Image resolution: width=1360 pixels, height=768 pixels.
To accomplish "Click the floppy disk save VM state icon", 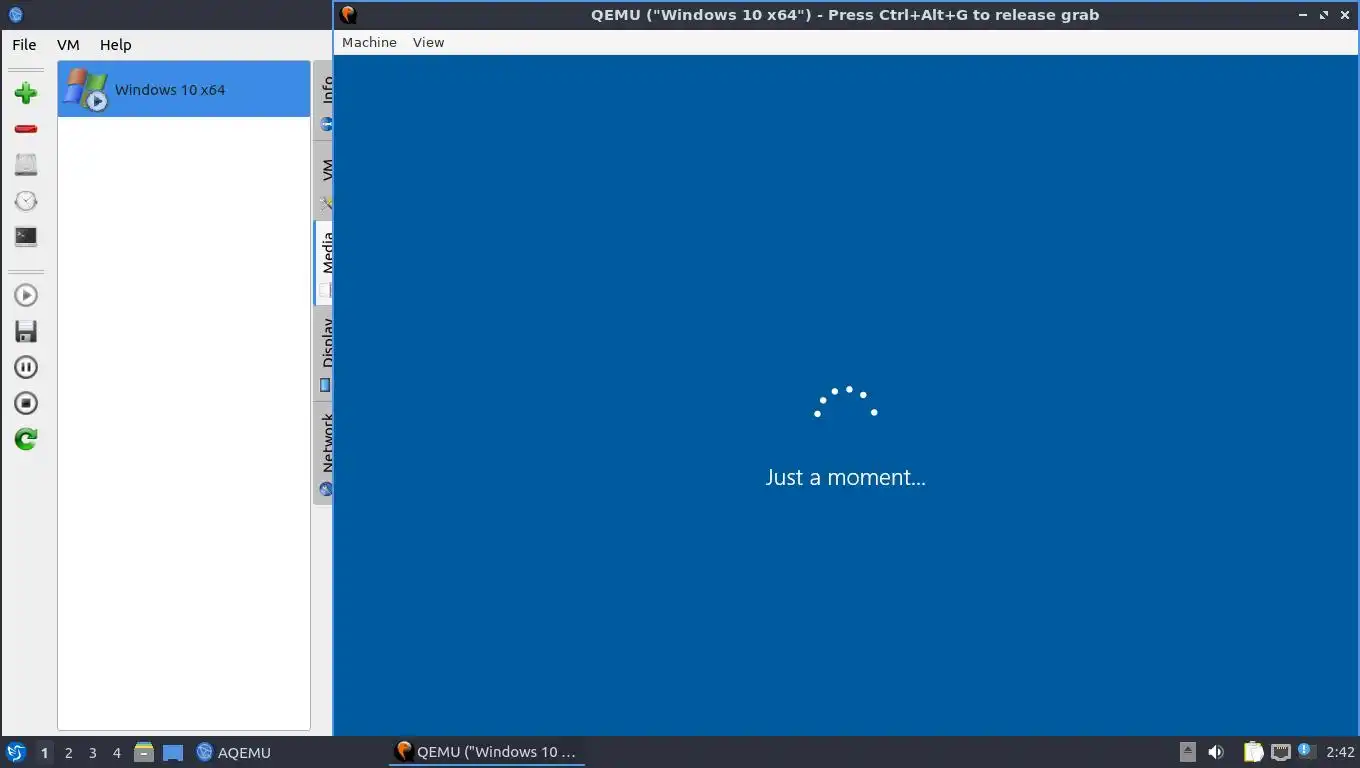I will [x=26, y=331].
